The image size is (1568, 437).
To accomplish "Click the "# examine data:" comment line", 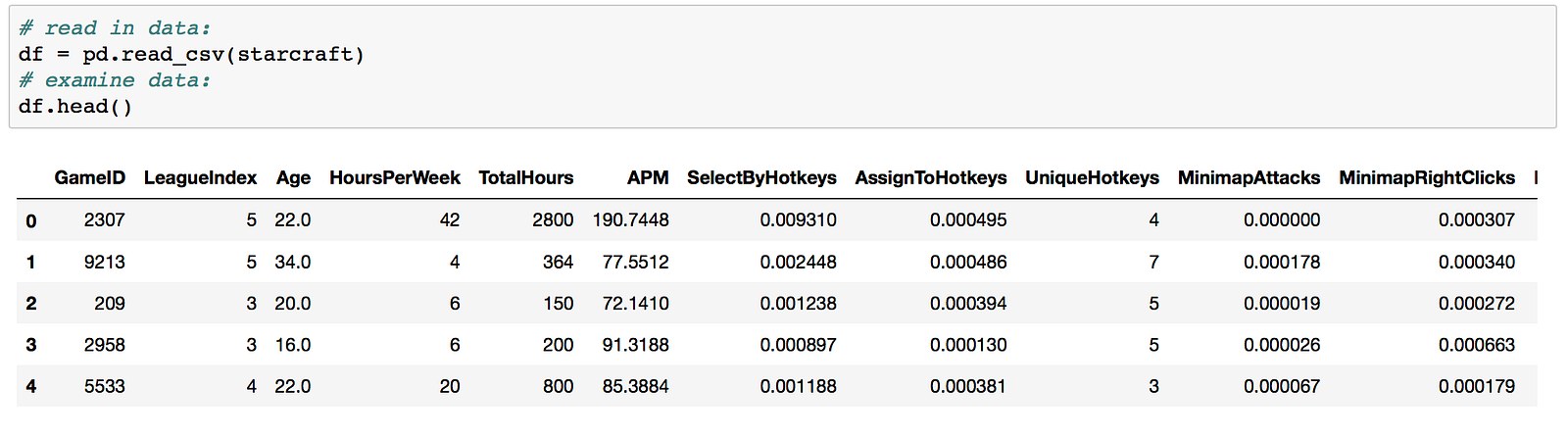I will (114, 80).
